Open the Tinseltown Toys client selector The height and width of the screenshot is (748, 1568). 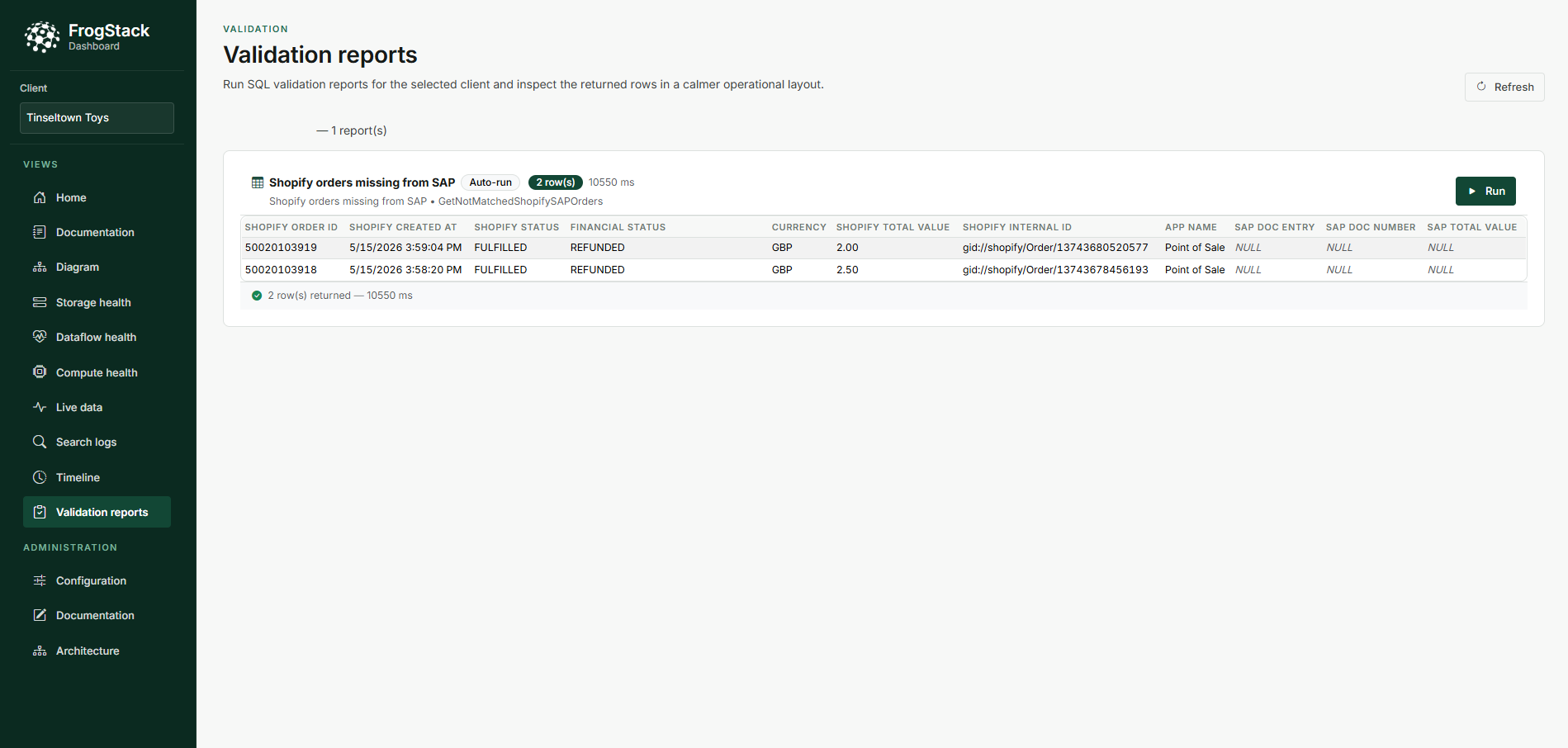pos(97,118)
